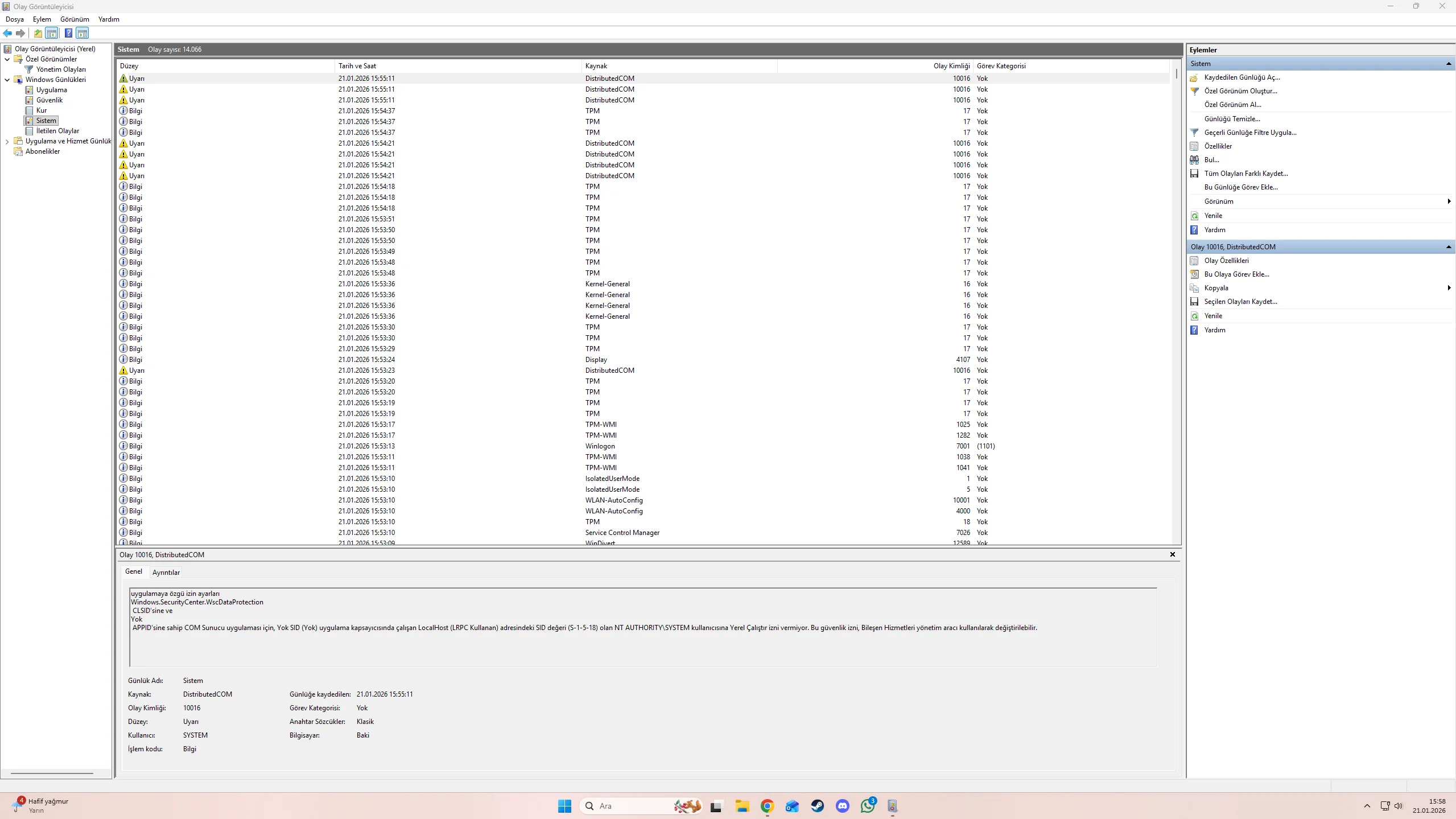1456x819 pixels.
Task: Collapse the Sistem actions section
Action: tap(1448, 64)
